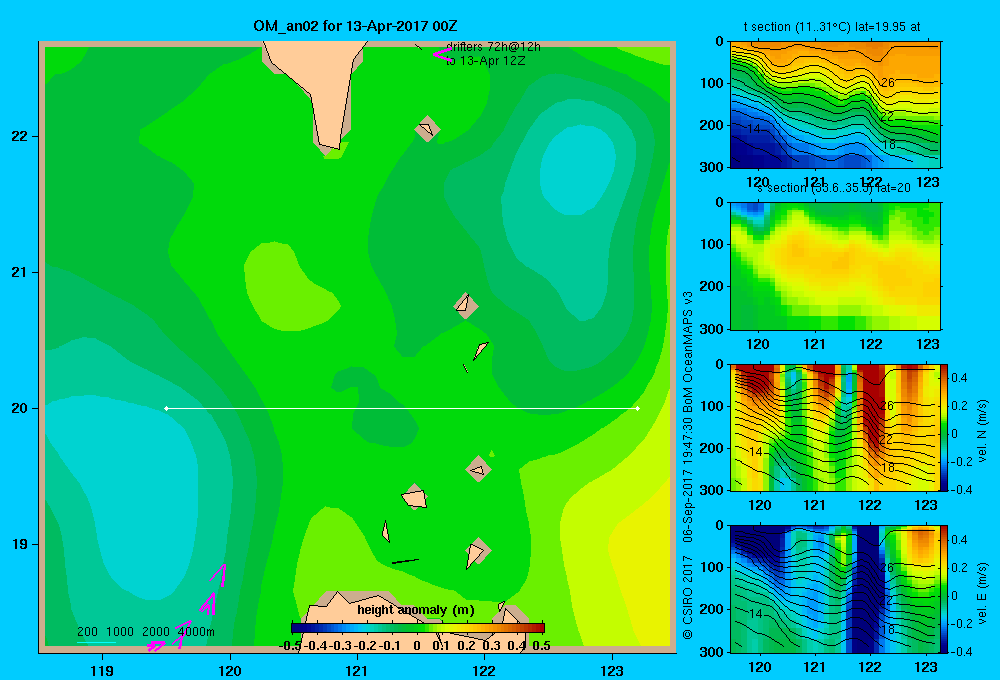Click longitude "122" under salinity section panel
The height and width of the screenshot is (680, 1000).
click(x=871, y=344)
